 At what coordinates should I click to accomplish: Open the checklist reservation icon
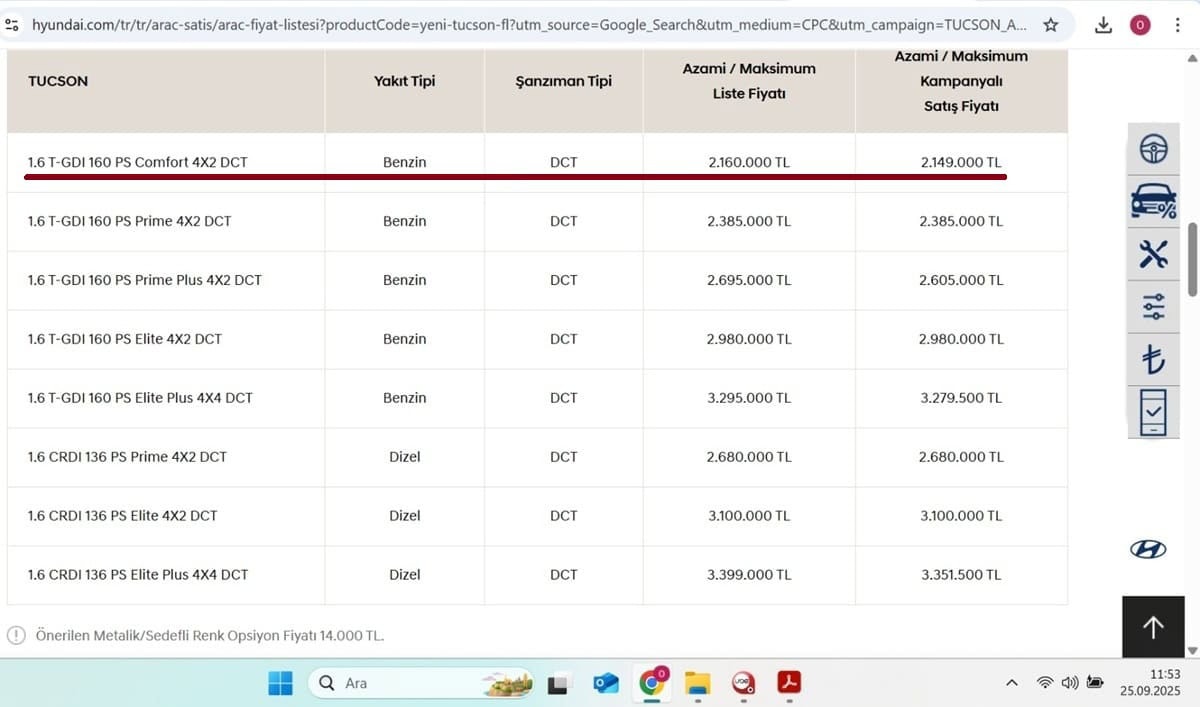[x=1153, y=412]
